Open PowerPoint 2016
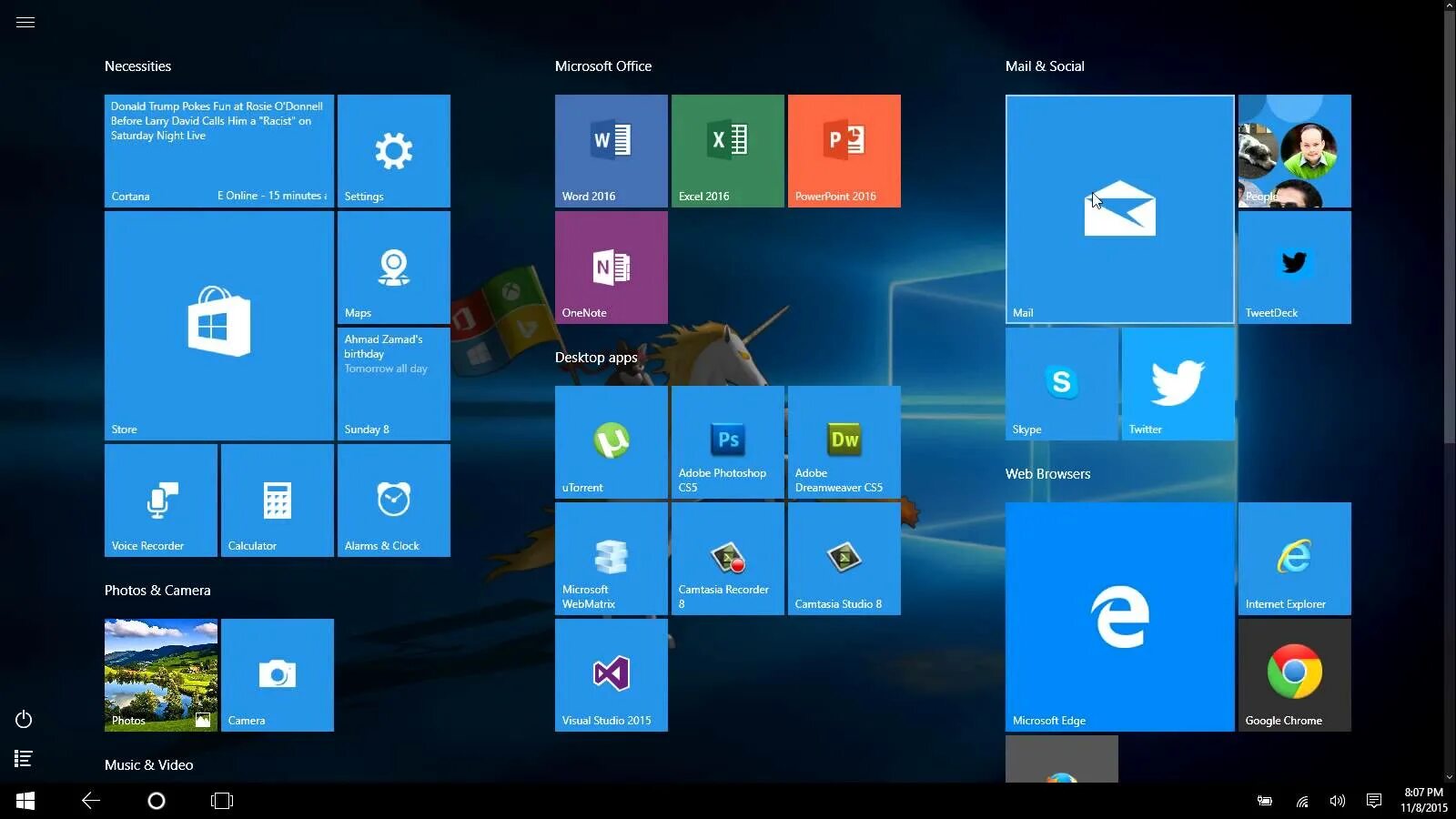The height and width of the screenshot is (819, 1456). [x=844, y=151]
